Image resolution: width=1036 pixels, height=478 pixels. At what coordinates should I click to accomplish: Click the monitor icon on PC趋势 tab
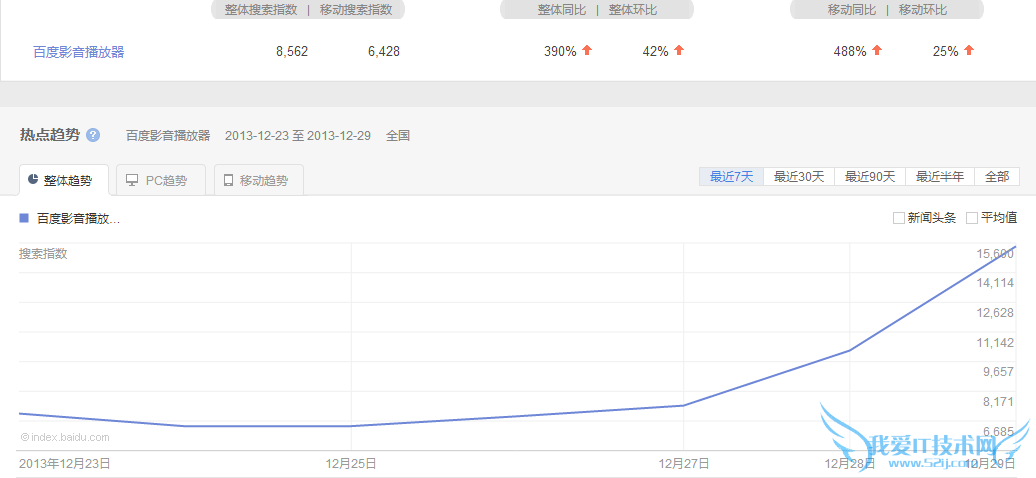pos(132,180)
